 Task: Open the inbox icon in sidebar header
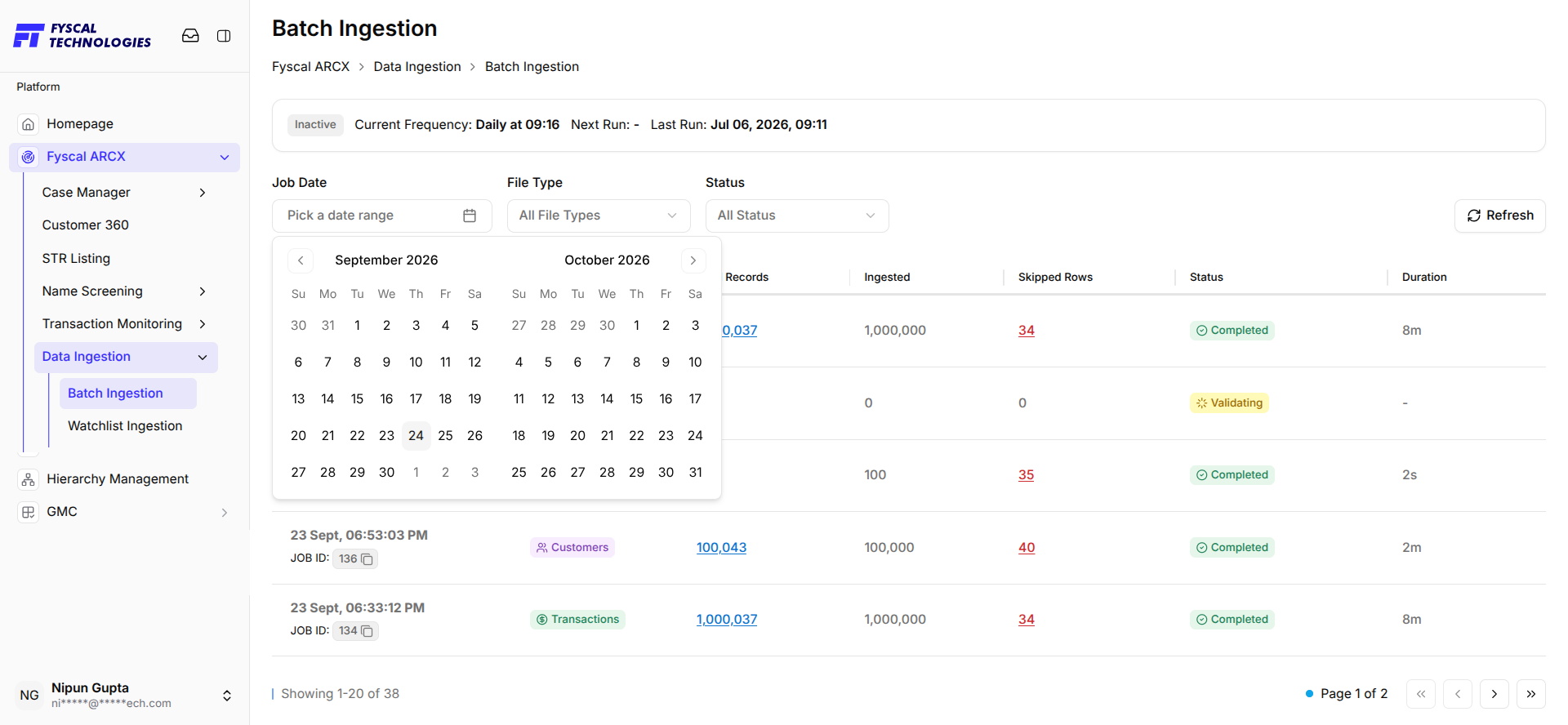190,36
